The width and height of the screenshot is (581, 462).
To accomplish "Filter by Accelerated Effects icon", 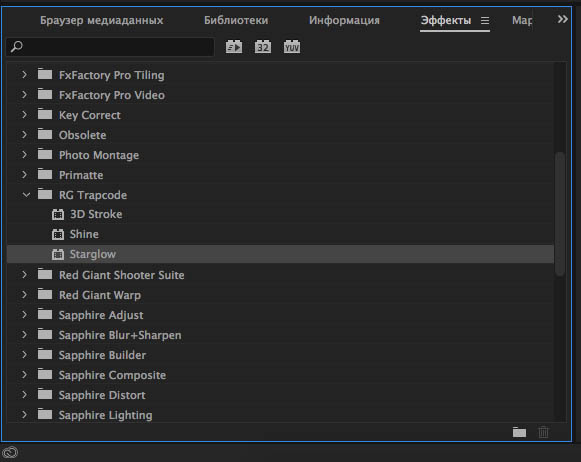I will [x=234, y=47].
